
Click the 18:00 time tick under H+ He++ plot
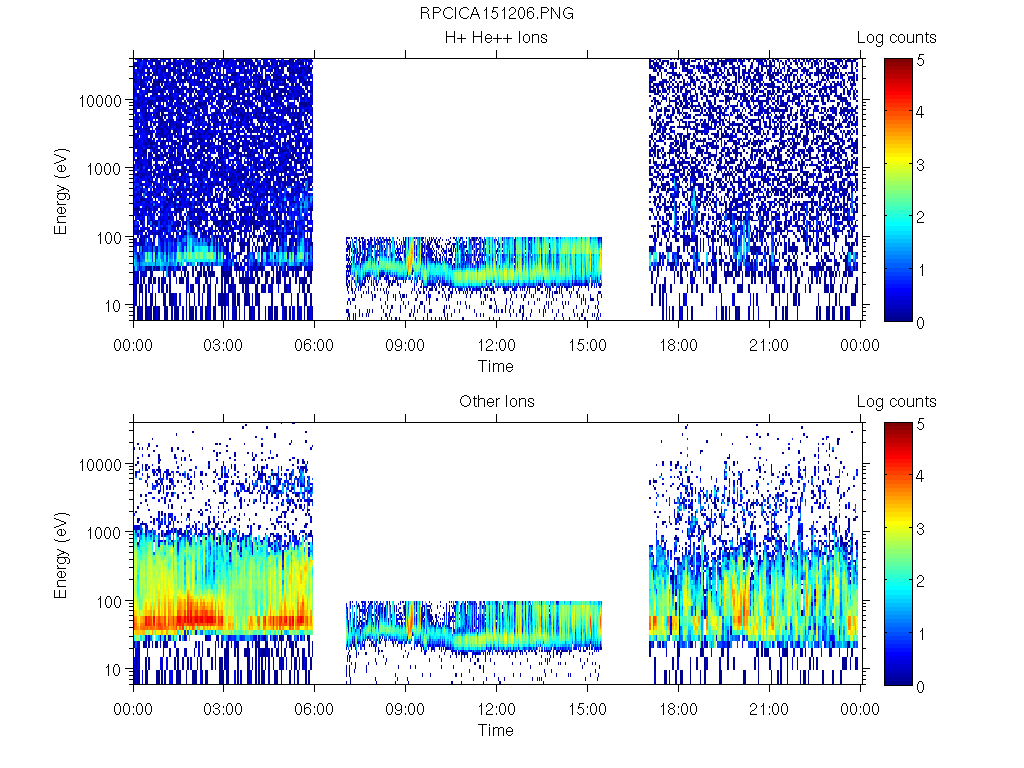pos(678,345)
